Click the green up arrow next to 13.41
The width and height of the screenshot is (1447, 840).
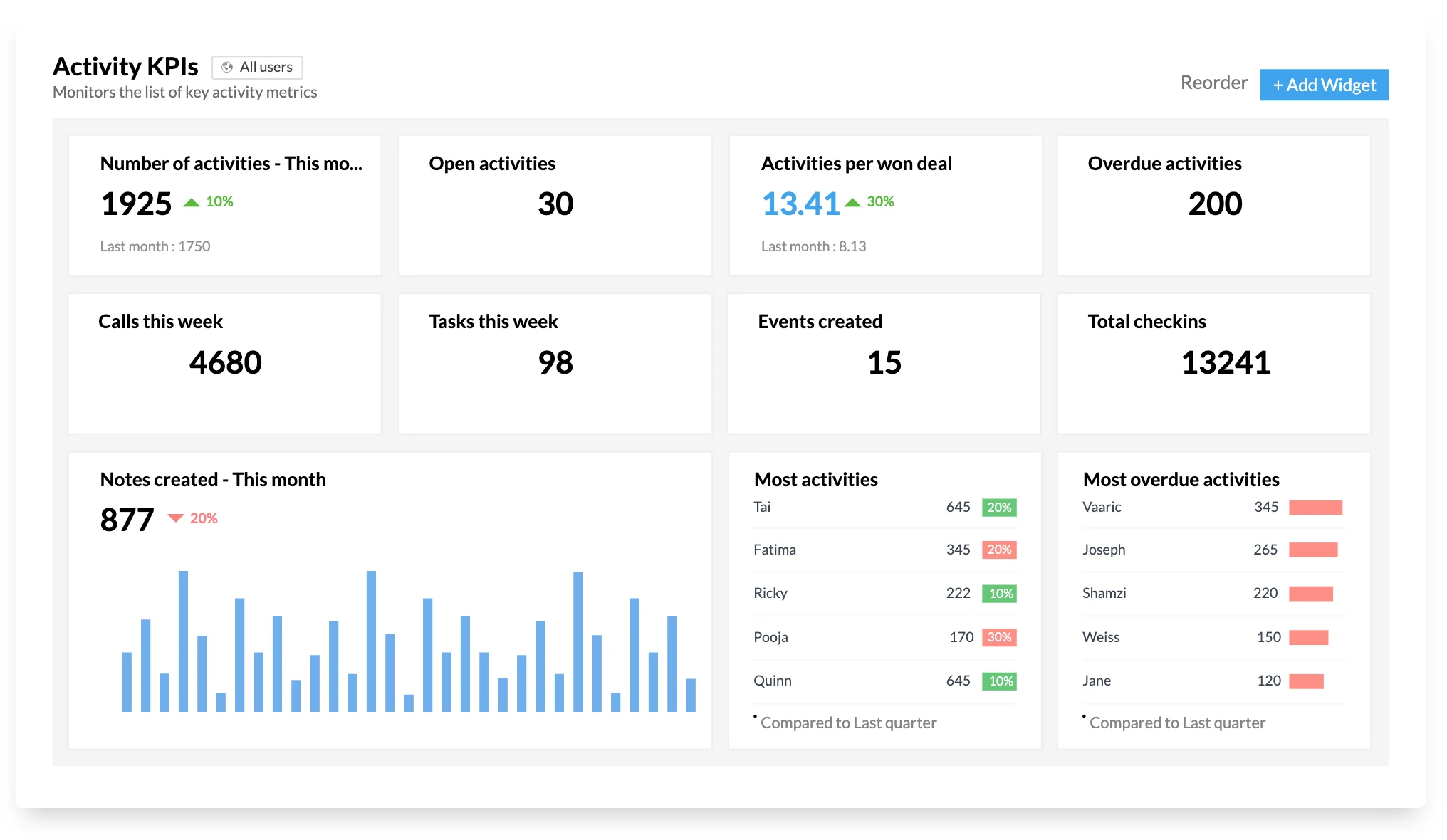(x=852, y=202)
